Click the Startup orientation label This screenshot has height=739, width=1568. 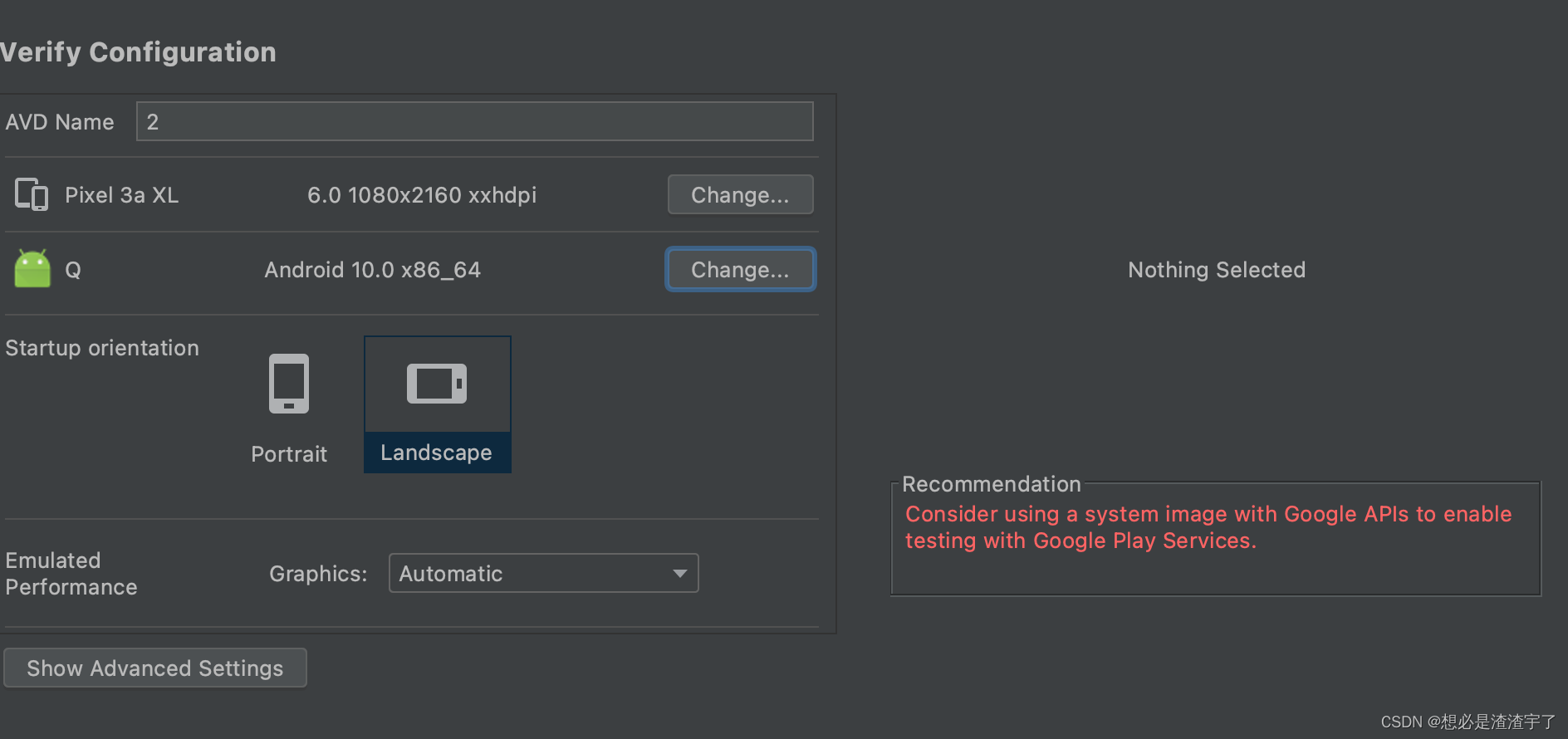click(x=102, y=348)
